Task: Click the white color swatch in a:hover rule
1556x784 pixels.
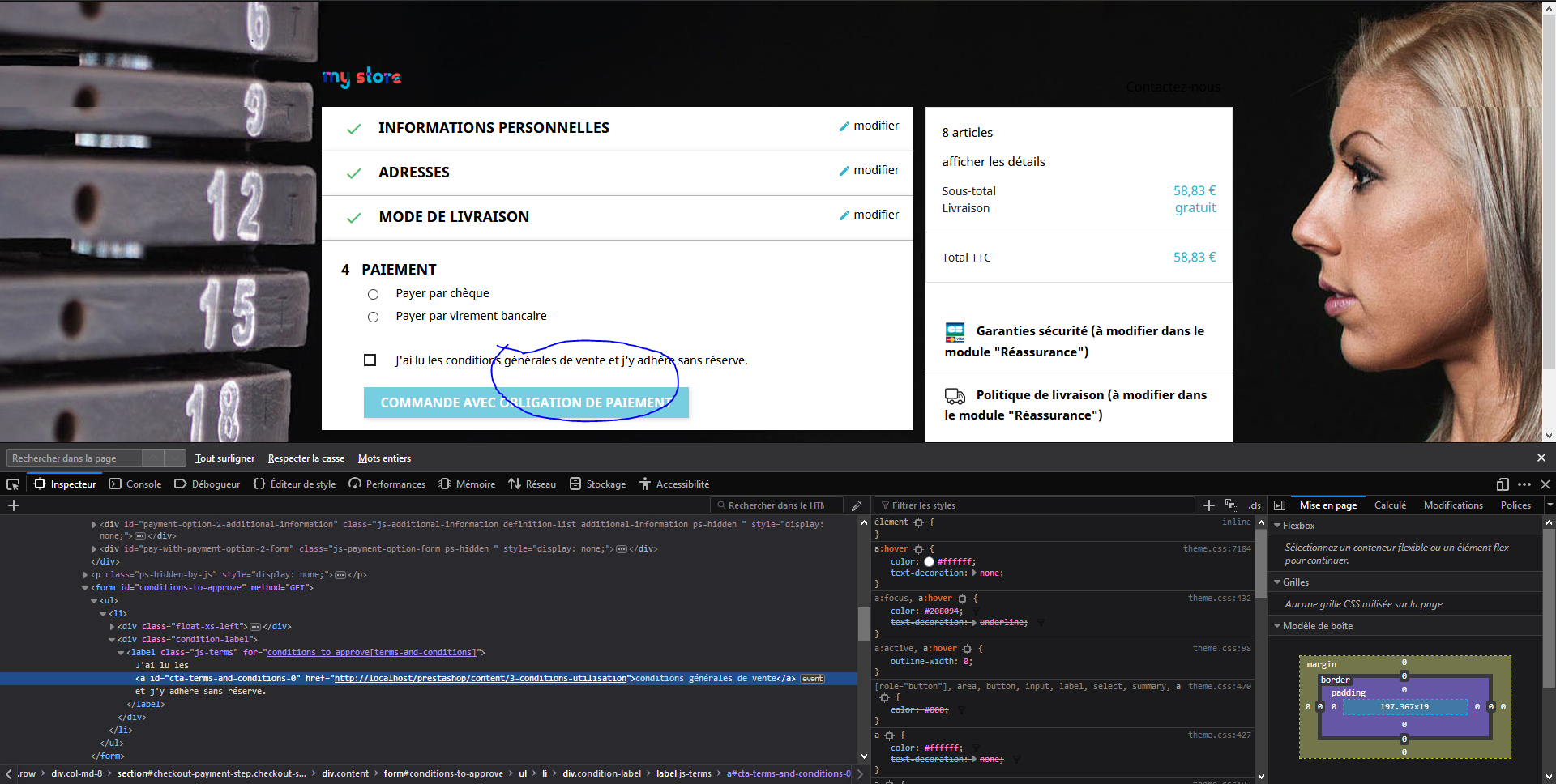Action: pos(929,562)
